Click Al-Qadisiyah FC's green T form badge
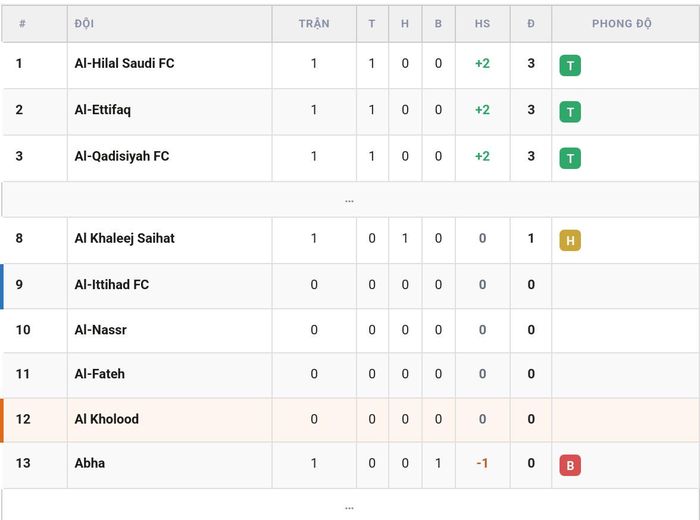 coord(570,158)
